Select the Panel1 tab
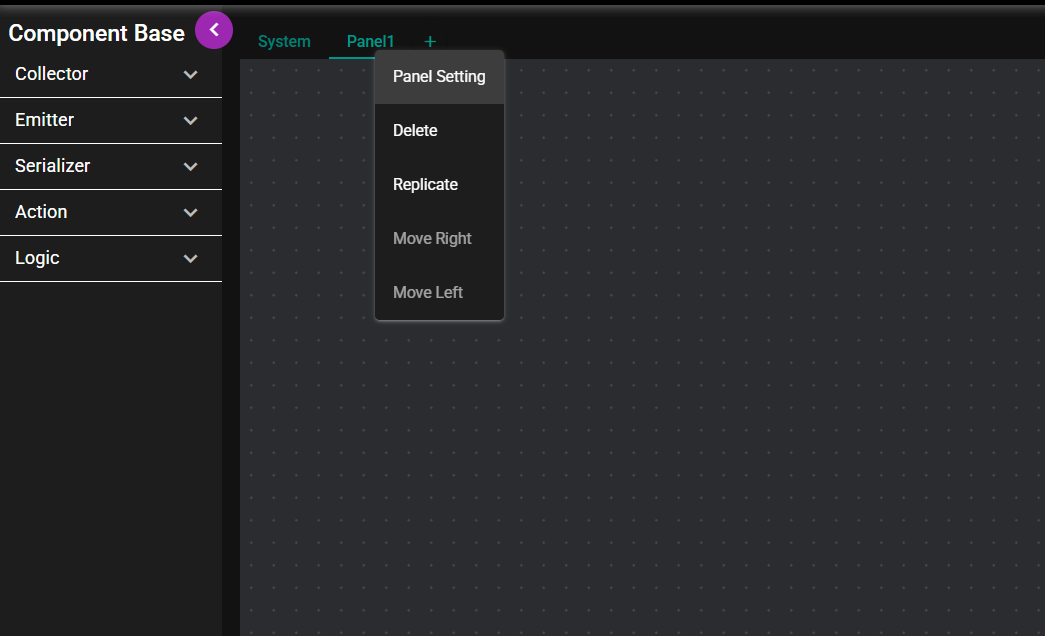This screenshot has width=1045, height=636. click(x=369, y=41)
